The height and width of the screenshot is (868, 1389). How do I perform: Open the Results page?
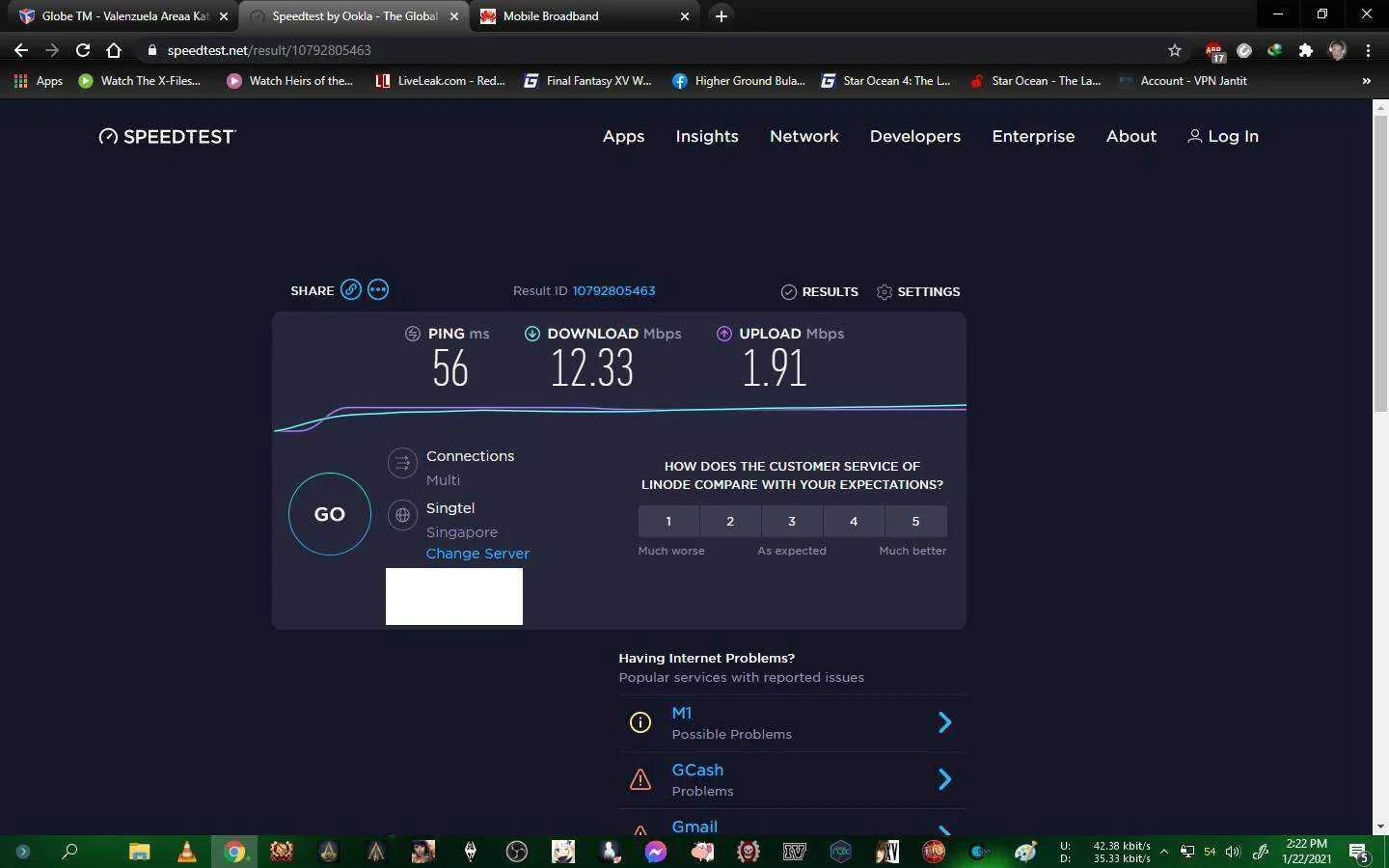click(x=819, y=291)
